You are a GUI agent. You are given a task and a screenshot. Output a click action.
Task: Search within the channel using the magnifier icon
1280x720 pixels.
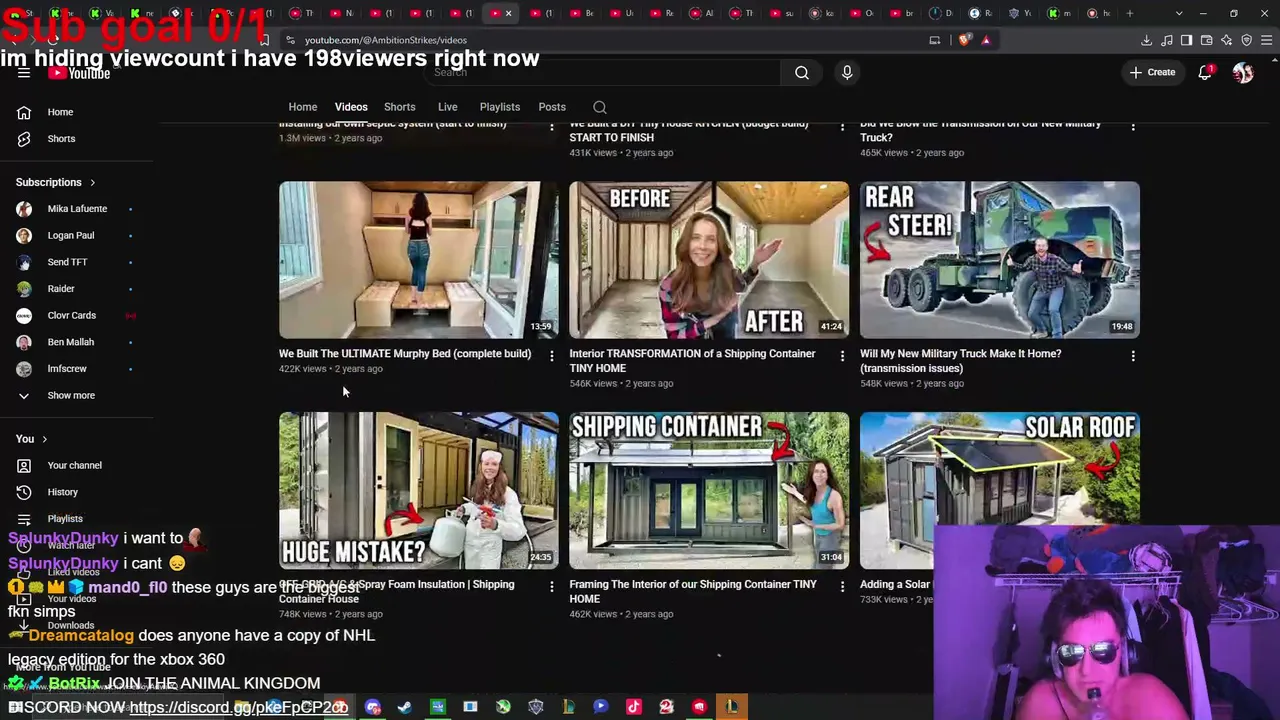pyautogui.click(x=600, y=107)
